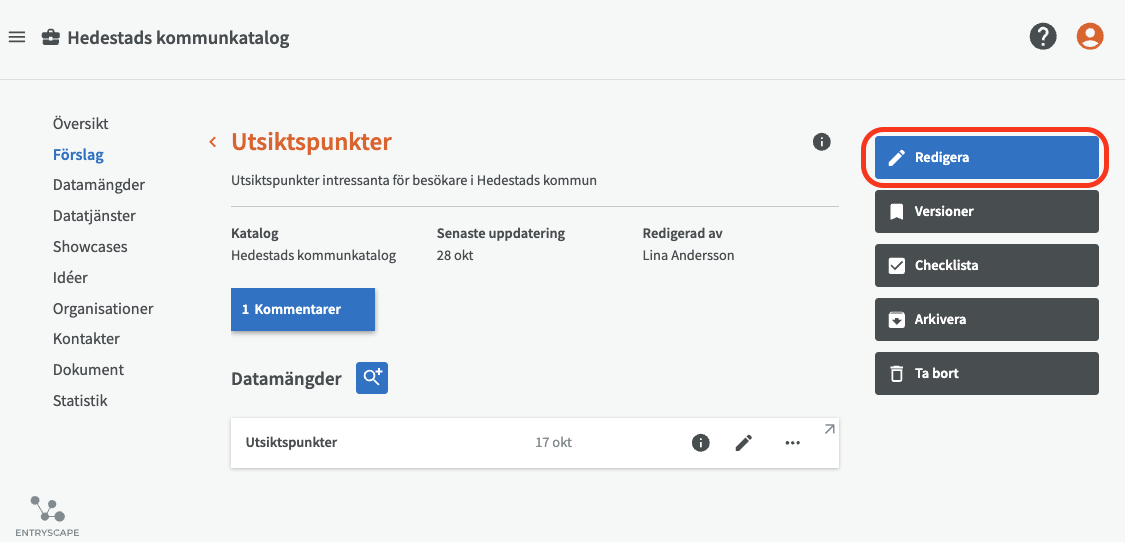Screen dimensions: 1125x542
Task: Select the Utsiktspunkter dataset row title
Action: click(291, 443)
